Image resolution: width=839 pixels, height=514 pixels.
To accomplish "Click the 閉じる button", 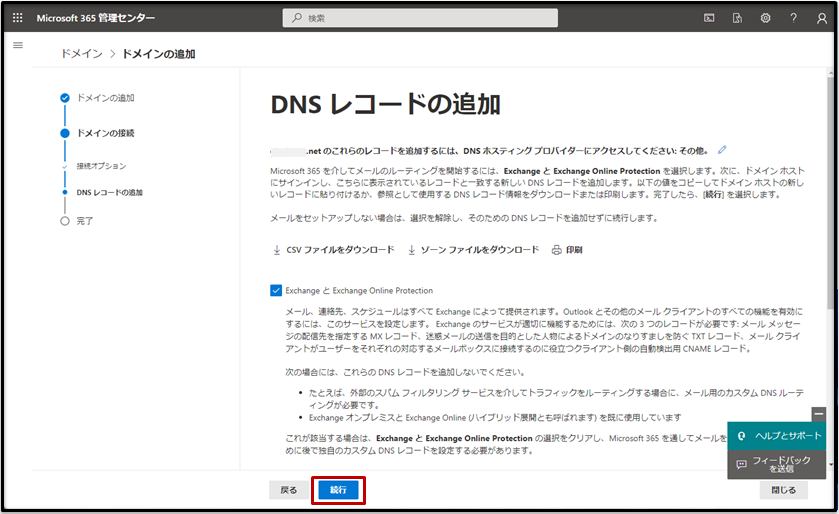I will (x=783, y=490).
